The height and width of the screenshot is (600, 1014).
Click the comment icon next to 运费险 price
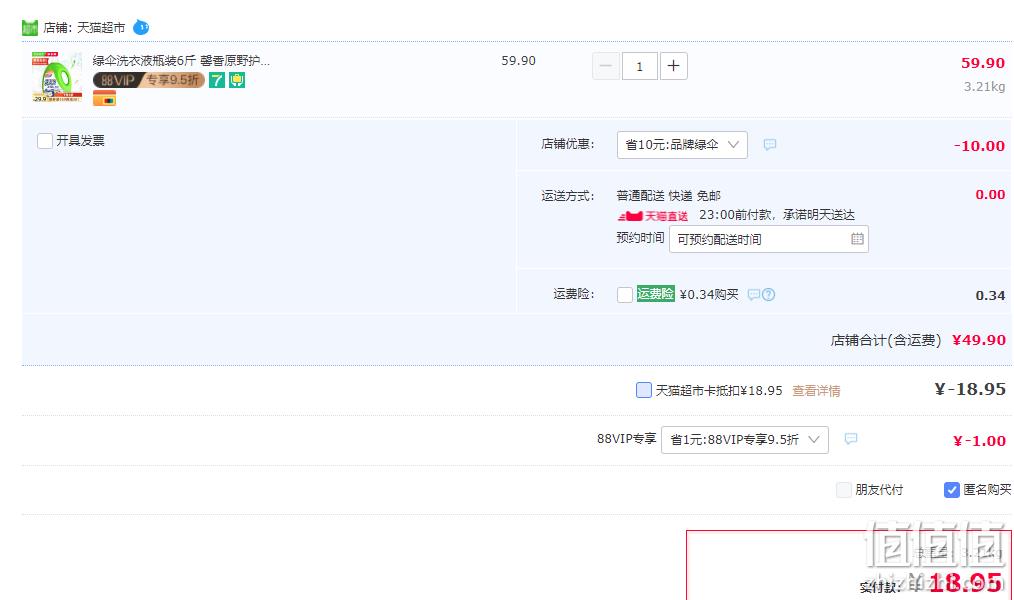(753, 295)
